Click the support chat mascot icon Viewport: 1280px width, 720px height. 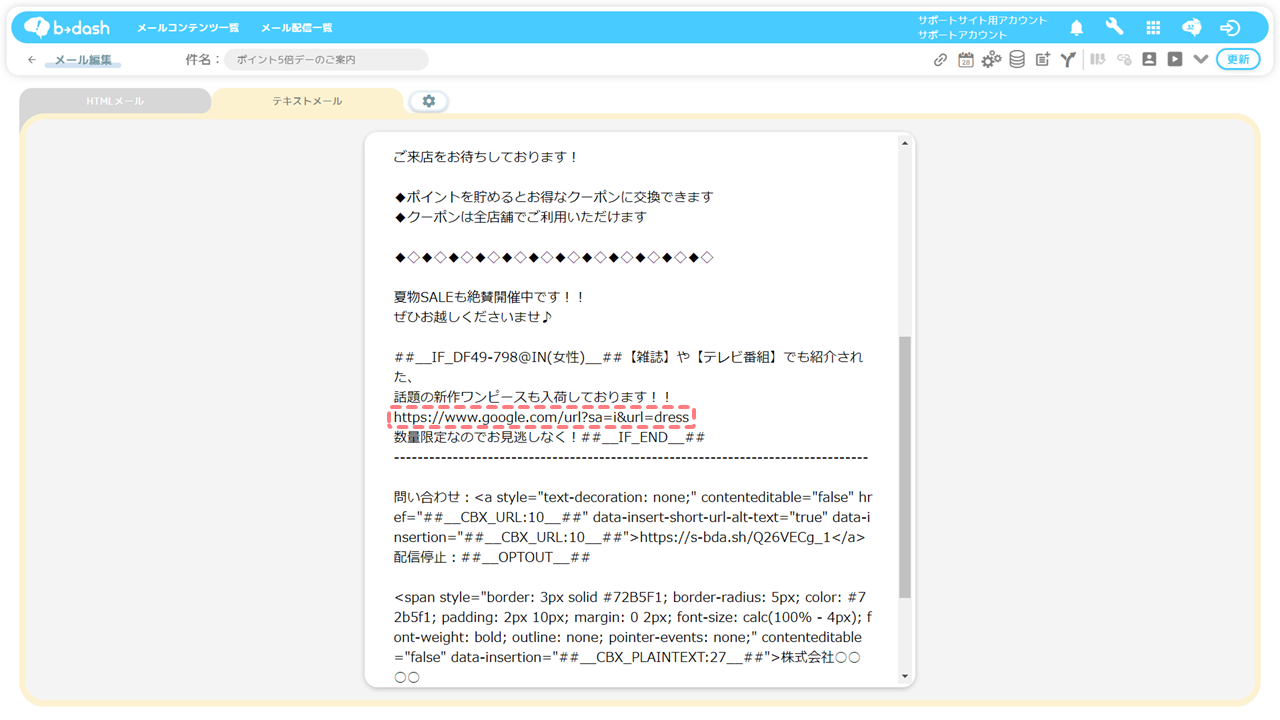click(x=1191, y=28)
